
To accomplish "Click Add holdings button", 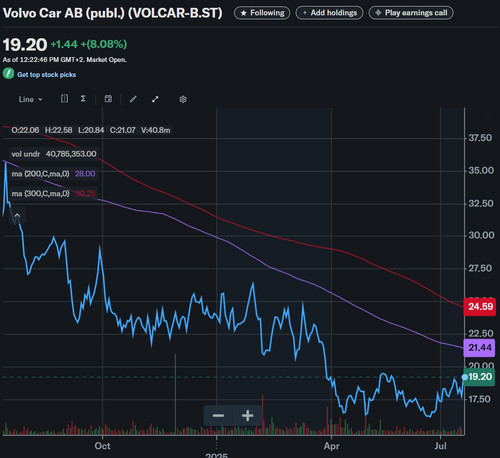I will coord(329,13).
